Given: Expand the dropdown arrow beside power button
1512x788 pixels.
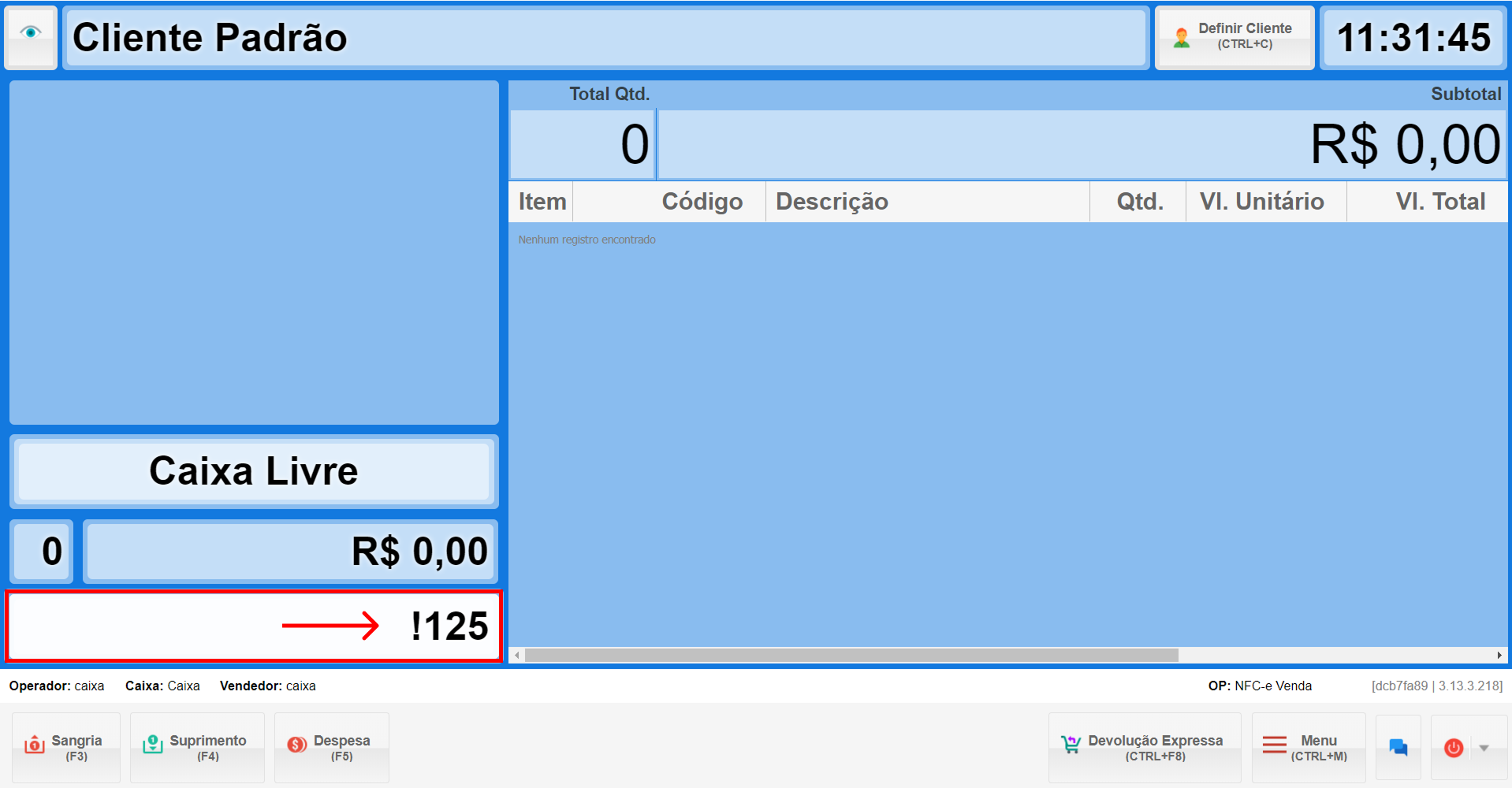Looking at the screenshot, I should point(1484,748).
